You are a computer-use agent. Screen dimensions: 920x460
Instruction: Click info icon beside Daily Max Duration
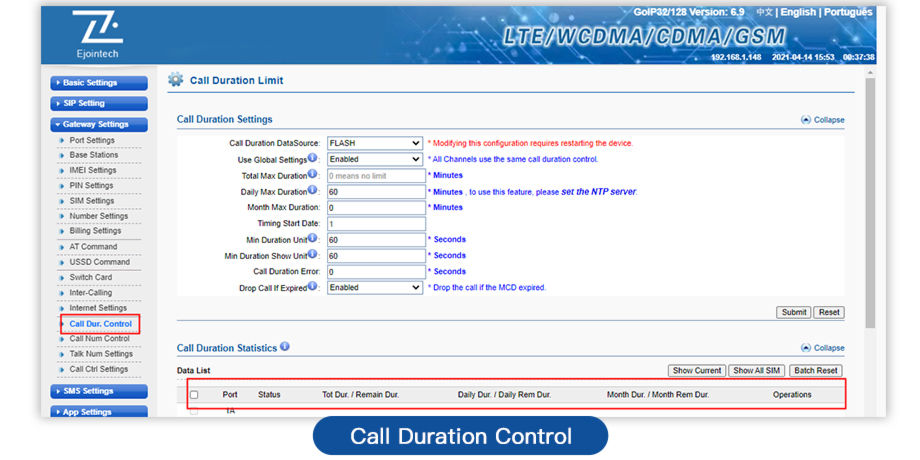click(313, 190)
